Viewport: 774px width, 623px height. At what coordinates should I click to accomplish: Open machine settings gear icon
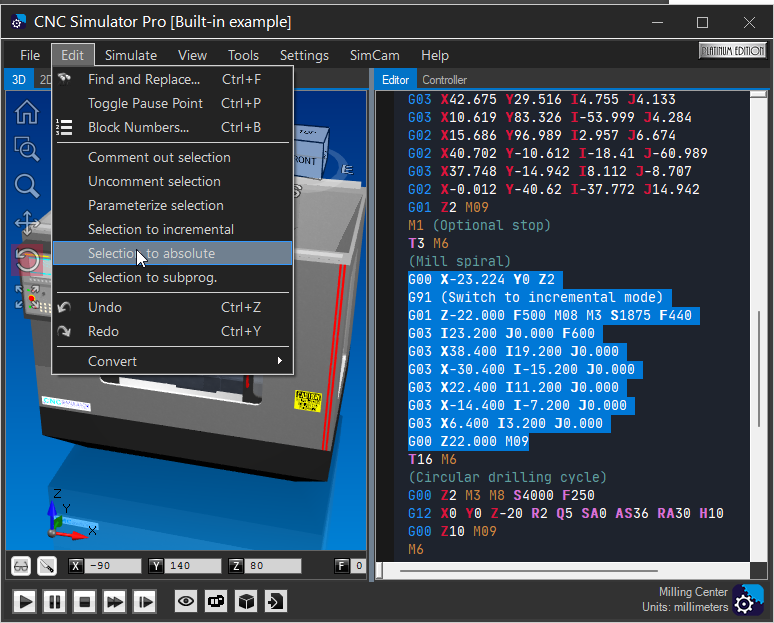click(747, 600)
